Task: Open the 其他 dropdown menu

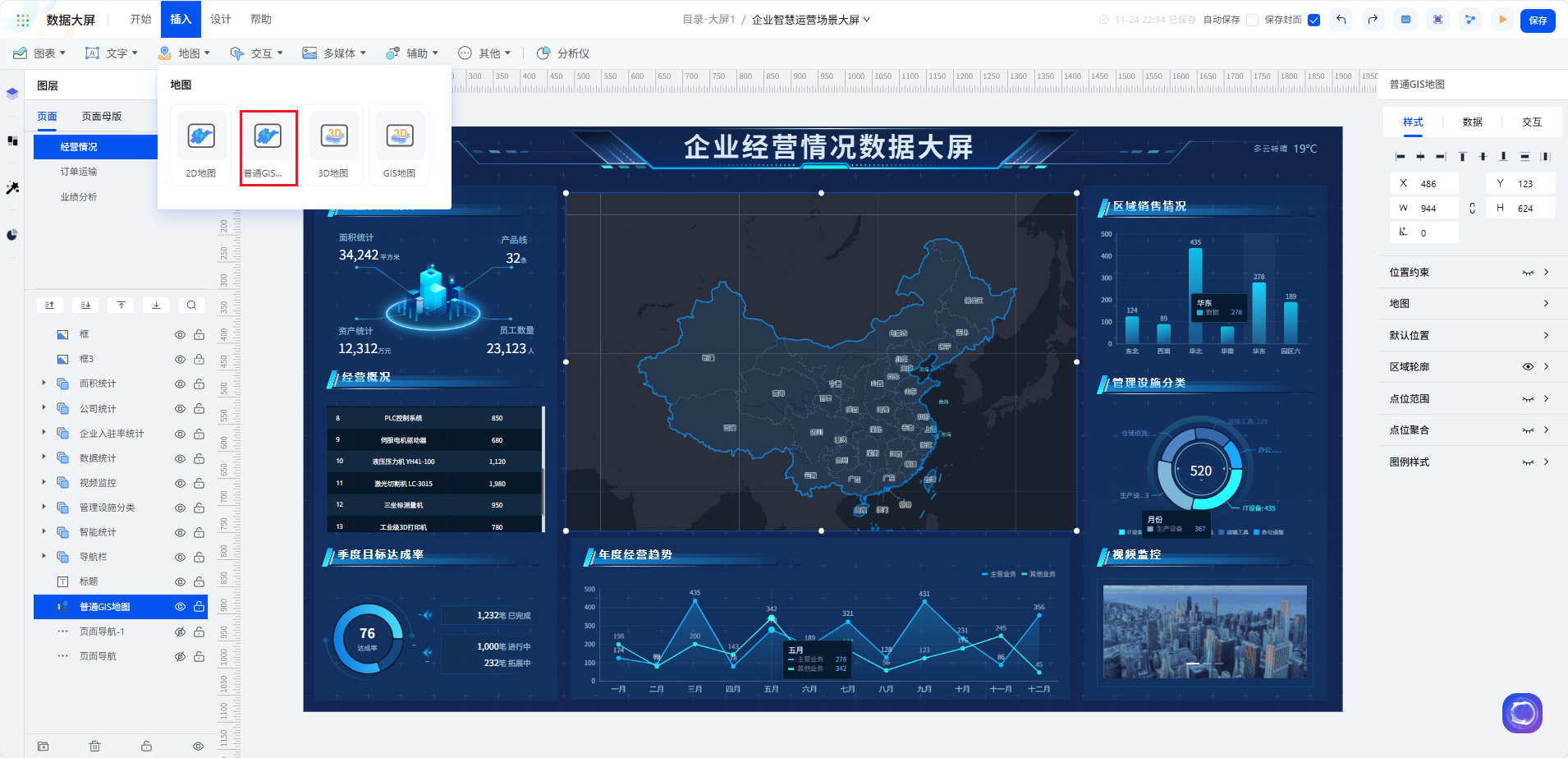Action: click(484, 53)
